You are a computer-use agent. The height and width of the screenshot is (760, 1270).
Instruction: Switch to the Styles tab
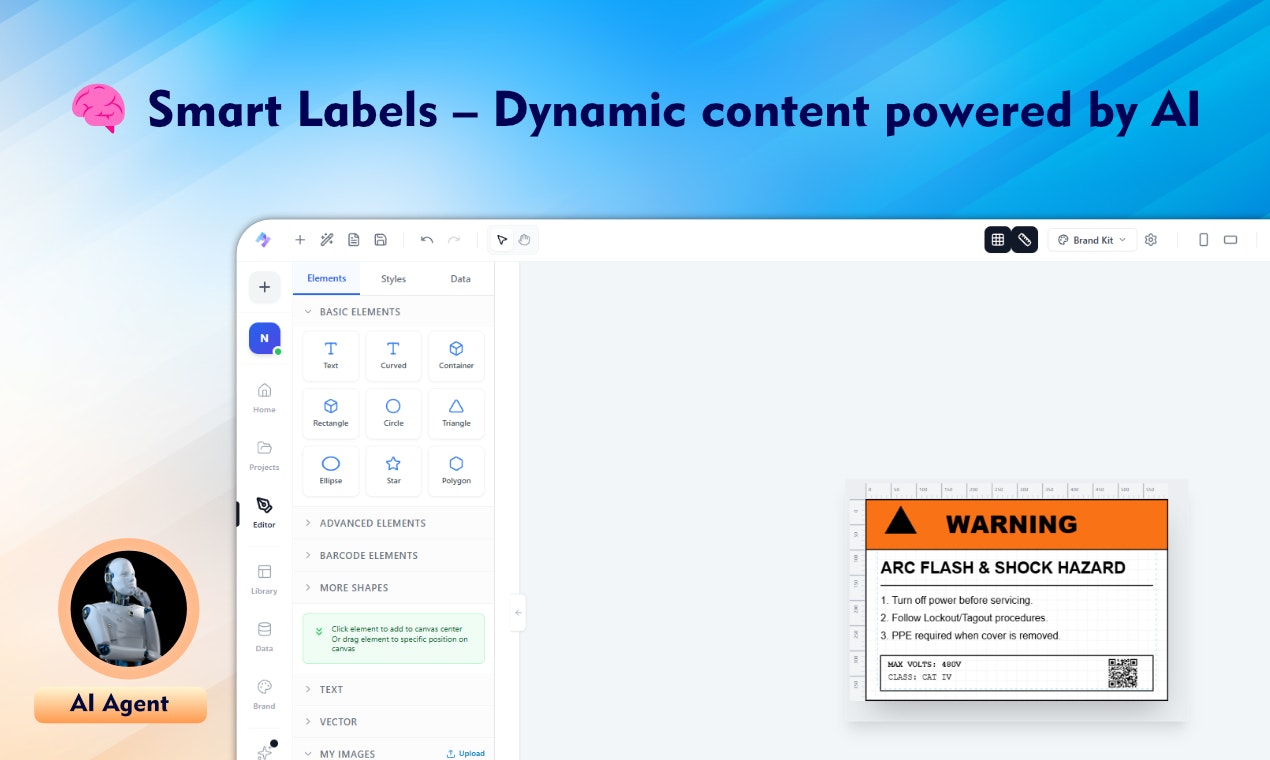(x=394, y=279)
